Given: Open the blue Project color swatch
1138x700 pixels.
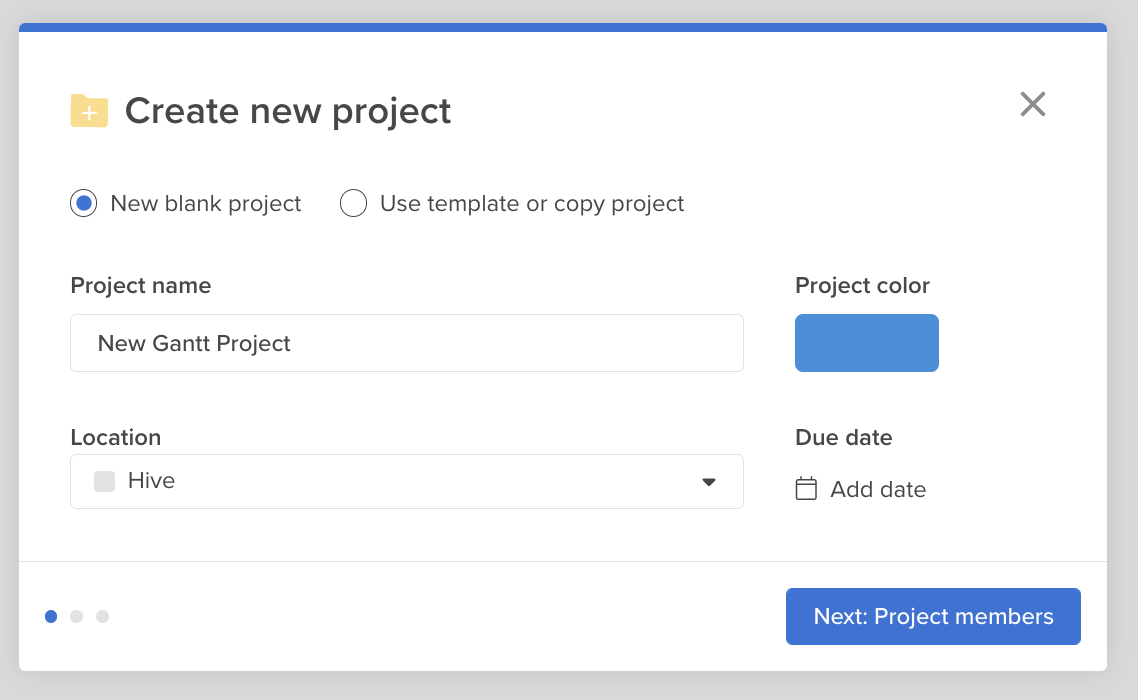Looking at the screenshot, I should pyautogui.click(x=866, y=342).
